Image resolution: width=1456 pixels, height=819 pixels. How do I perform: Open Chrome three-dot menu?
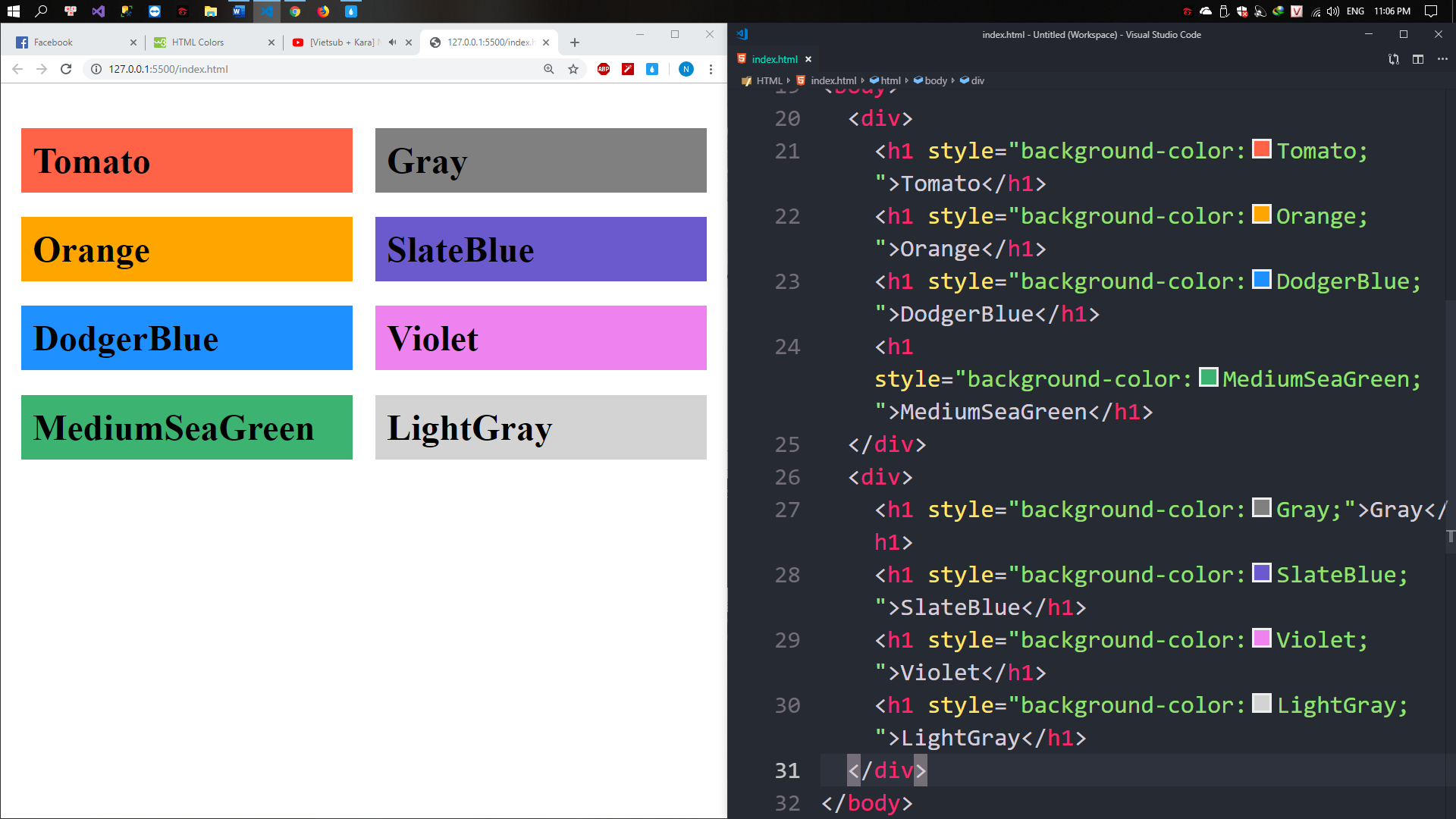pos(711,69)
